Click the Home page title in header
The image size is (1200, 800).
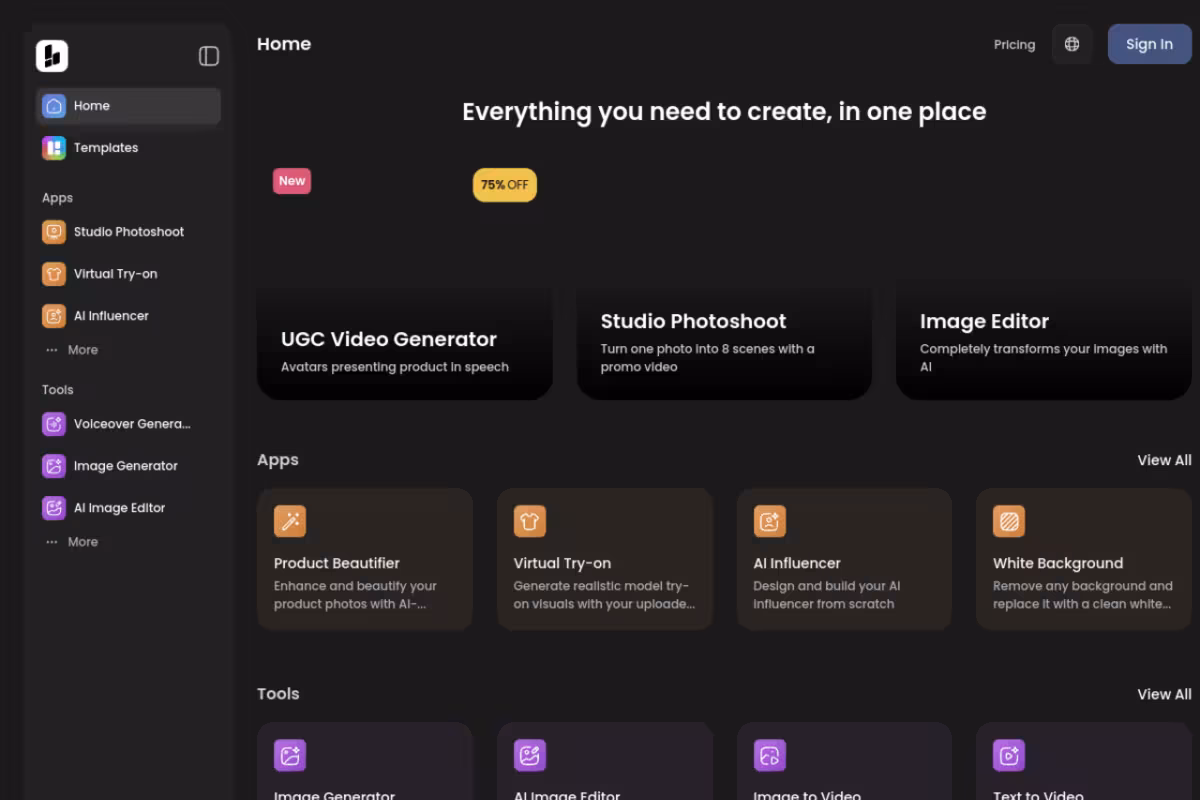[x=284, y=44]
